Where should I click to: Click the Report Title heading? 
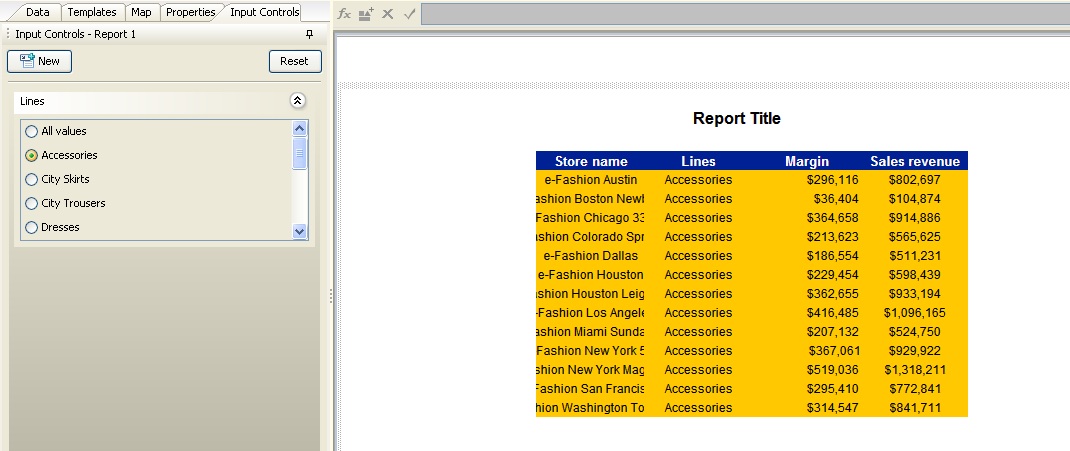tap(736, 119)
